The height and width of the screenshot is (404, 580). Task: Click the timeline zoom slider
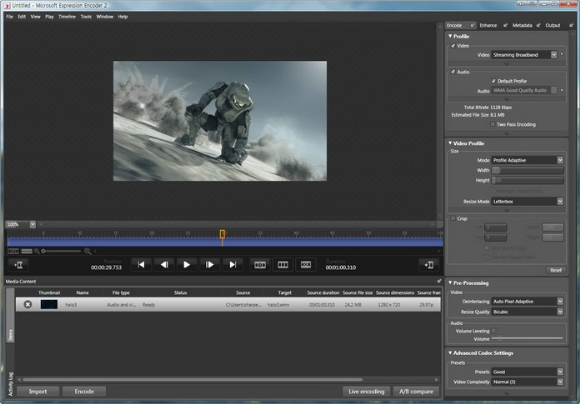(61, 251)
